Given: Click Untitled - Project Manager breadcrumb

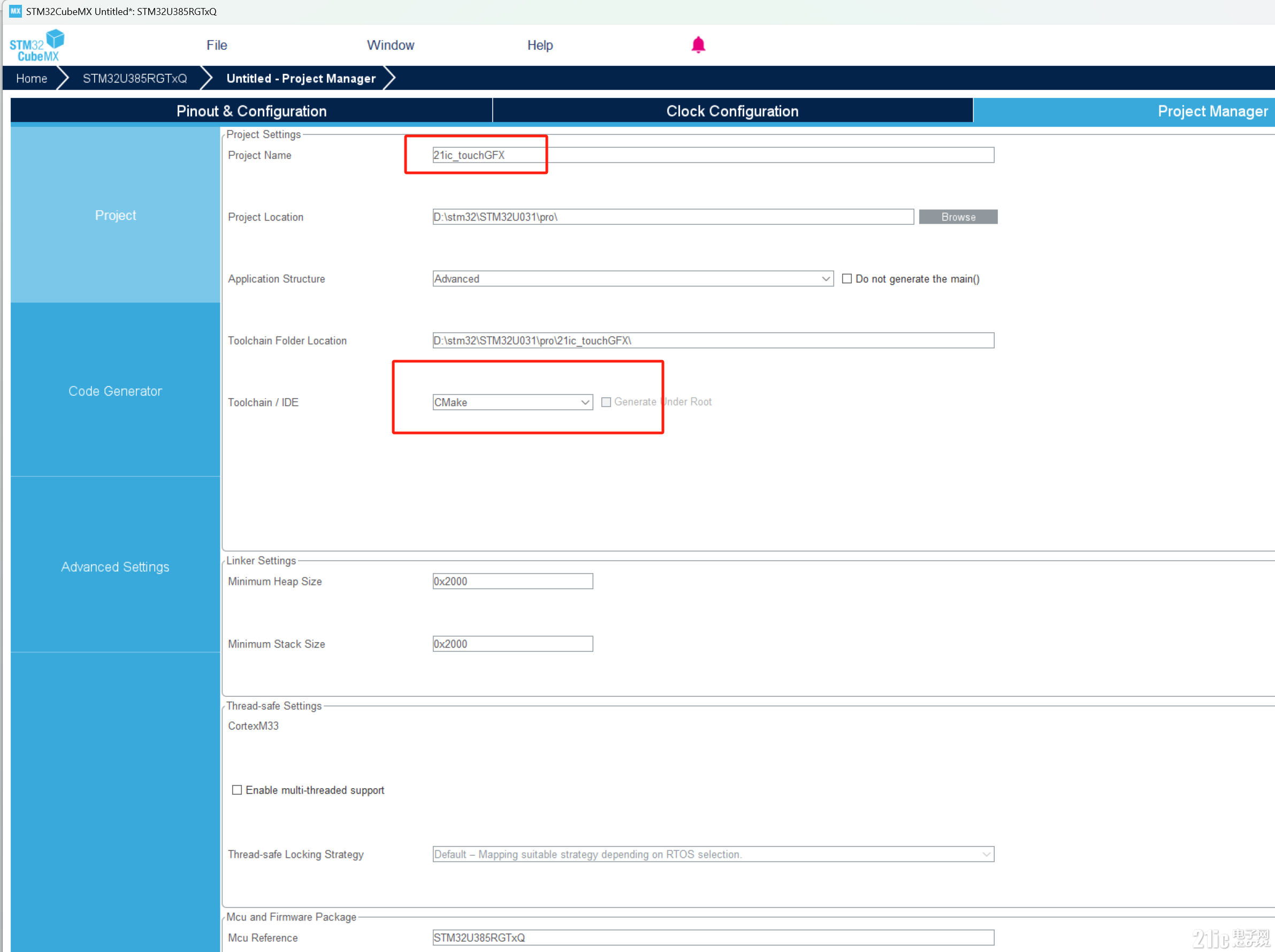Looking at the screenshot, I should pyautogui.click(x=301, y=78).
